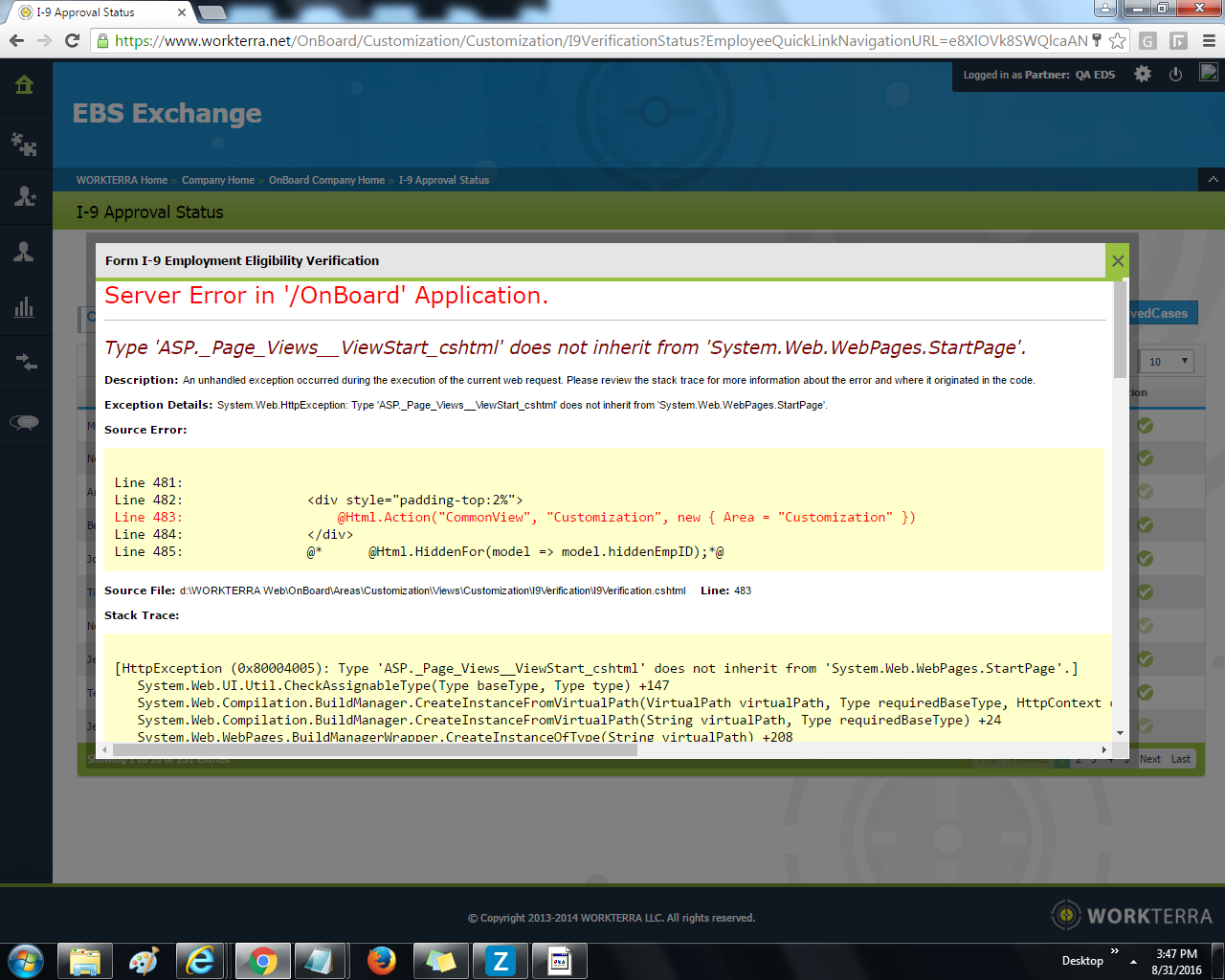The width and height of the screenshot is (1225, 980).
Task: Open the chat bubble sidebar icon
Action: [25, 422]
